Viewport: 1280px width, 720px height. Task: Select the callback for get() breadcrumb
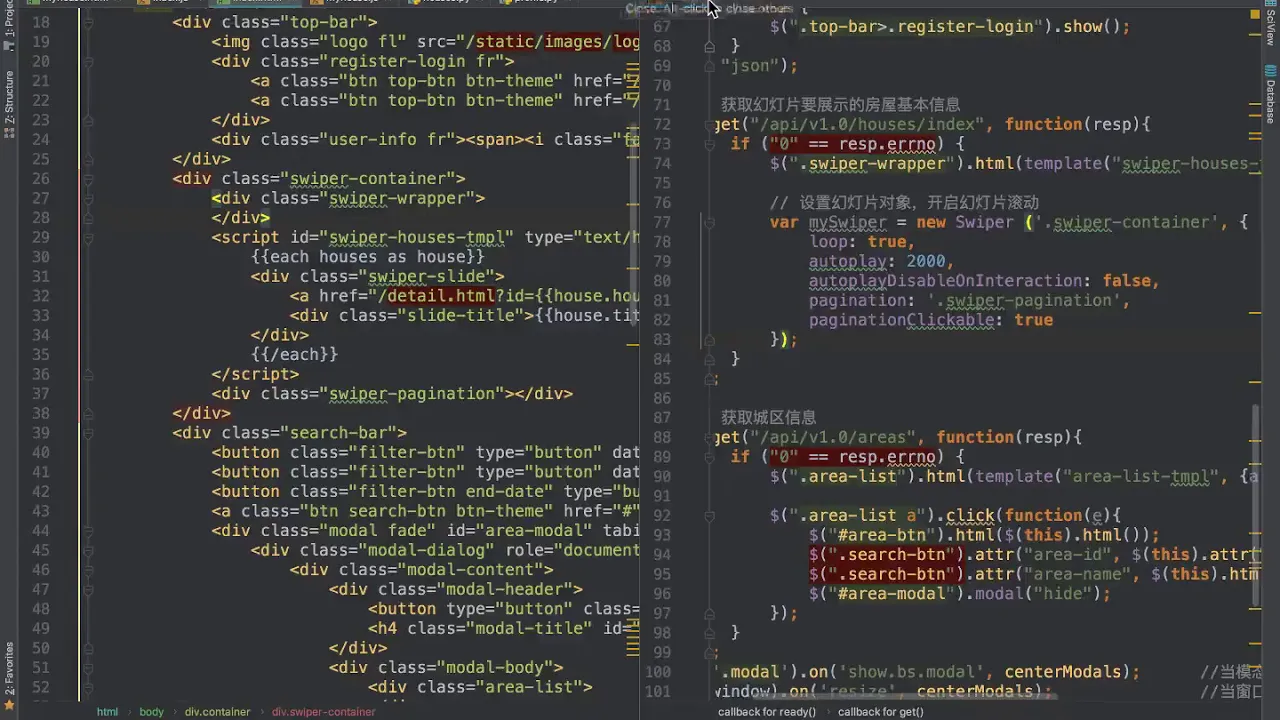pyautogui.click(x=880, y=712)
